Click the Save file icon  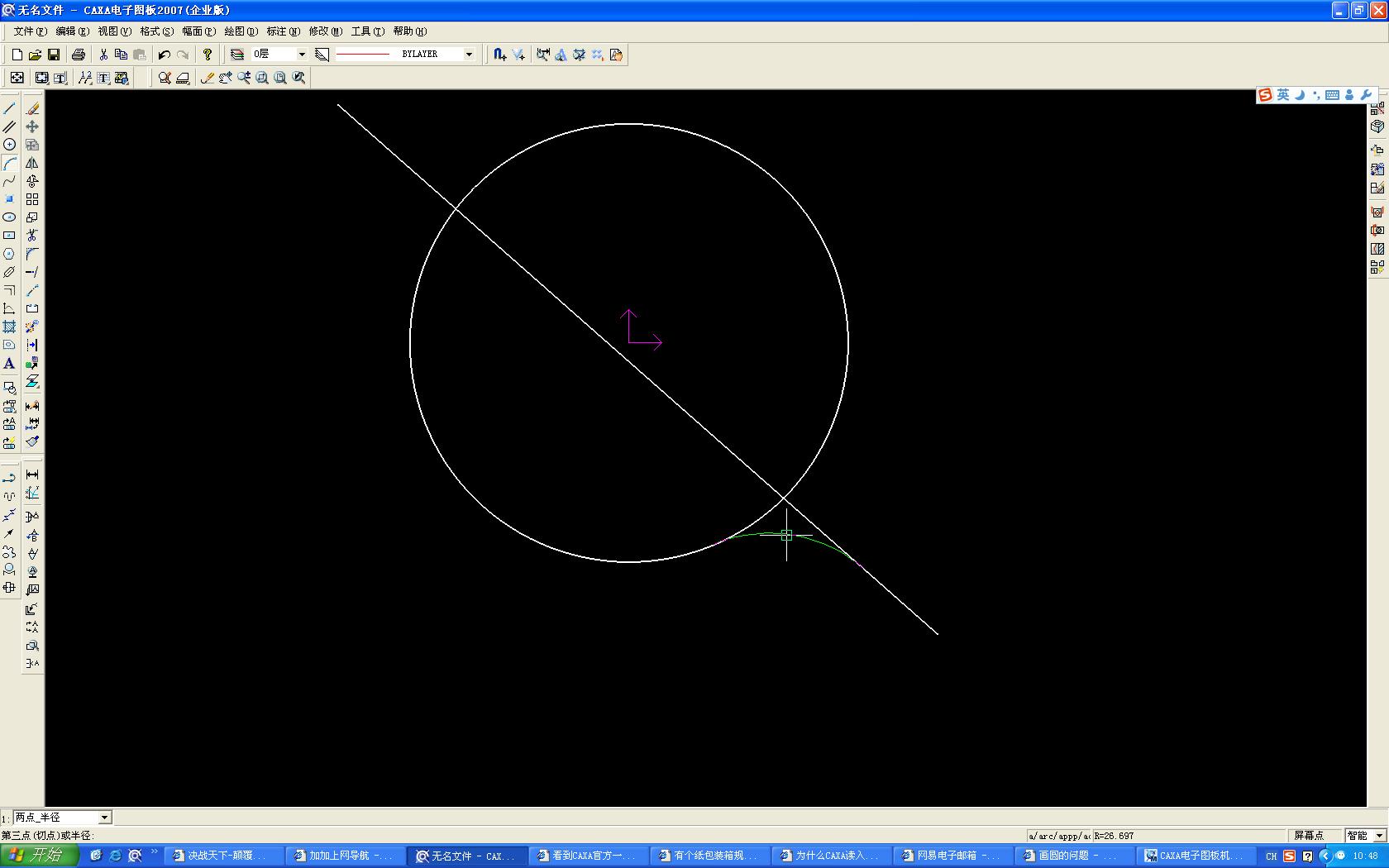click(54, 55)
